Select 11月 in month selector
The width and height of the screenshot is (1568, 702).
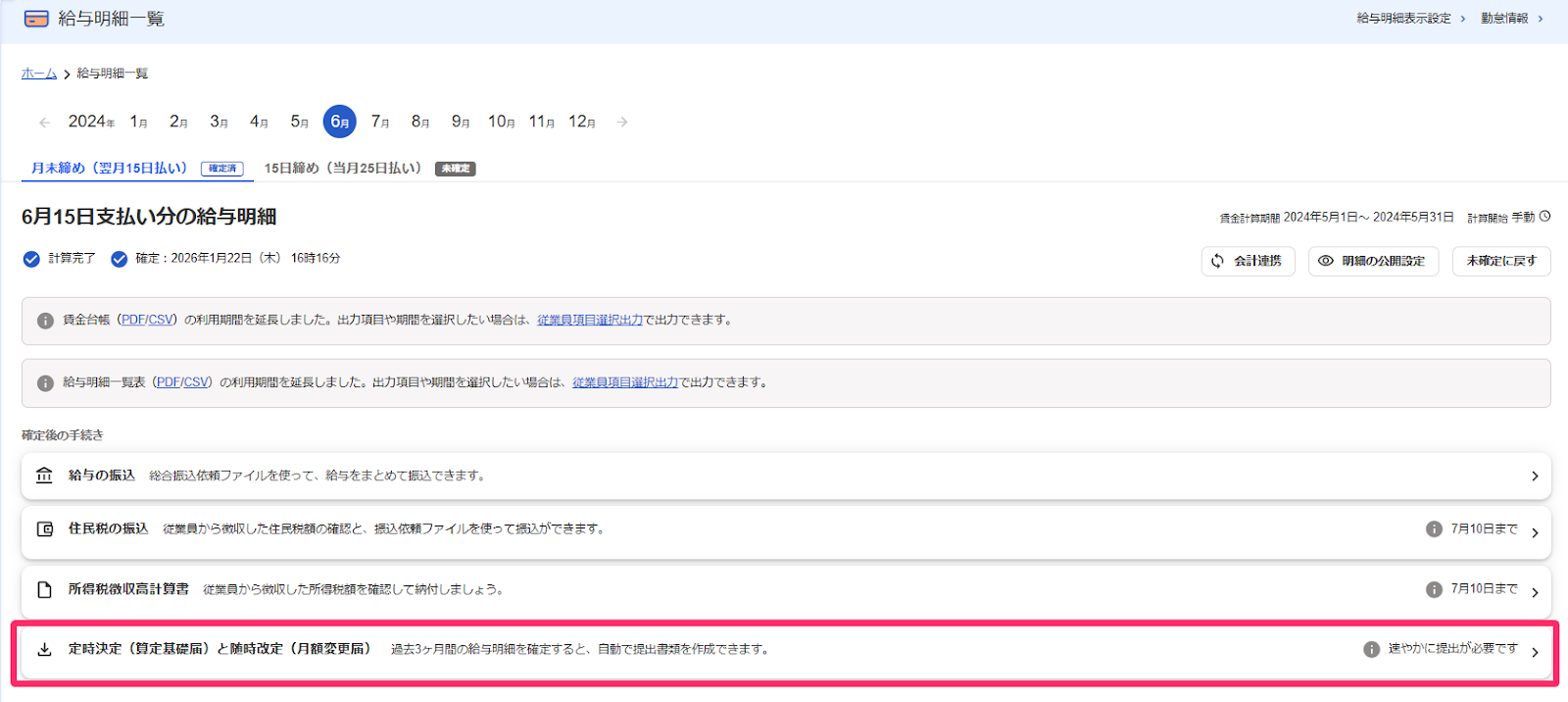pos(541,122)
